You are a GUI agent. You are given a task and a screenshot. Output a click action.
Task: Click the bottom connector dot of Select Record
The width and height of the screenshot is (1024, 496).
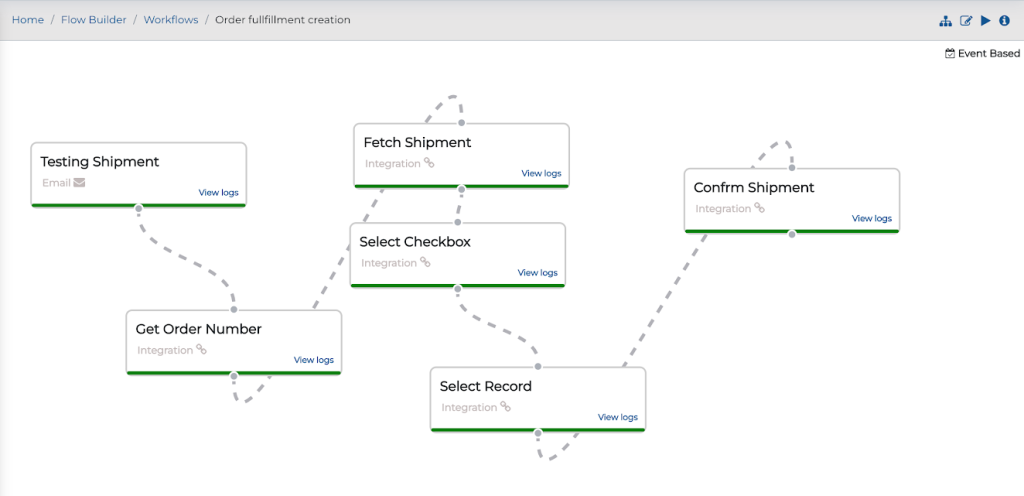tap(537, 433)
